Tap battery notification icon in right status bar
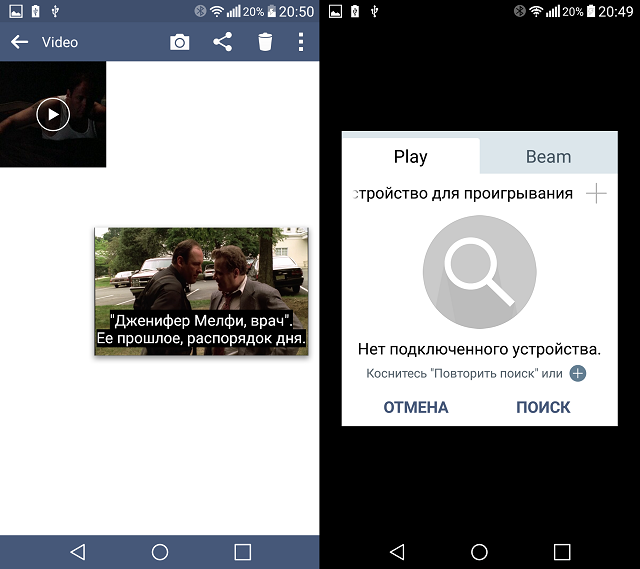The width and height of the screenshot is (640, 569). pyautogui.click(x=355, y=11)
